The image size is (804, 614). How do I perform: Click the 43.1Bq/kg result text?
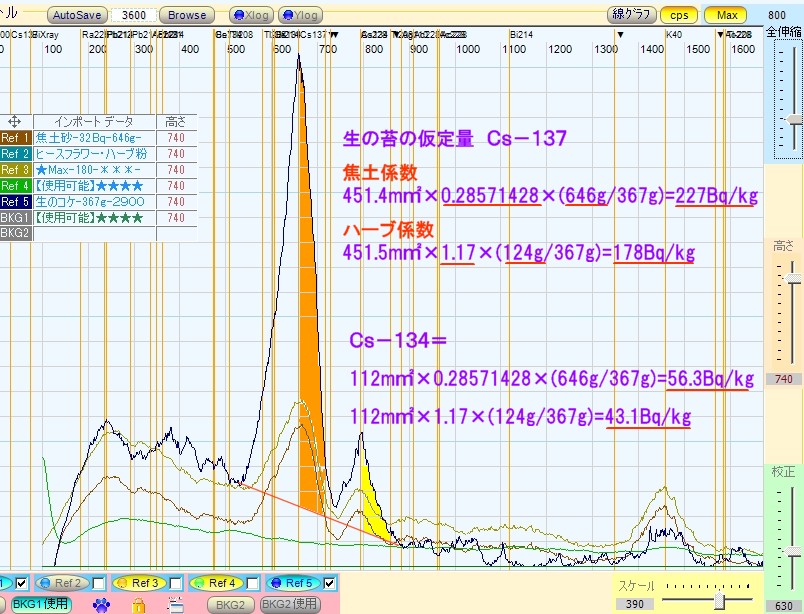pyautogui.click(x=648, y=416)
